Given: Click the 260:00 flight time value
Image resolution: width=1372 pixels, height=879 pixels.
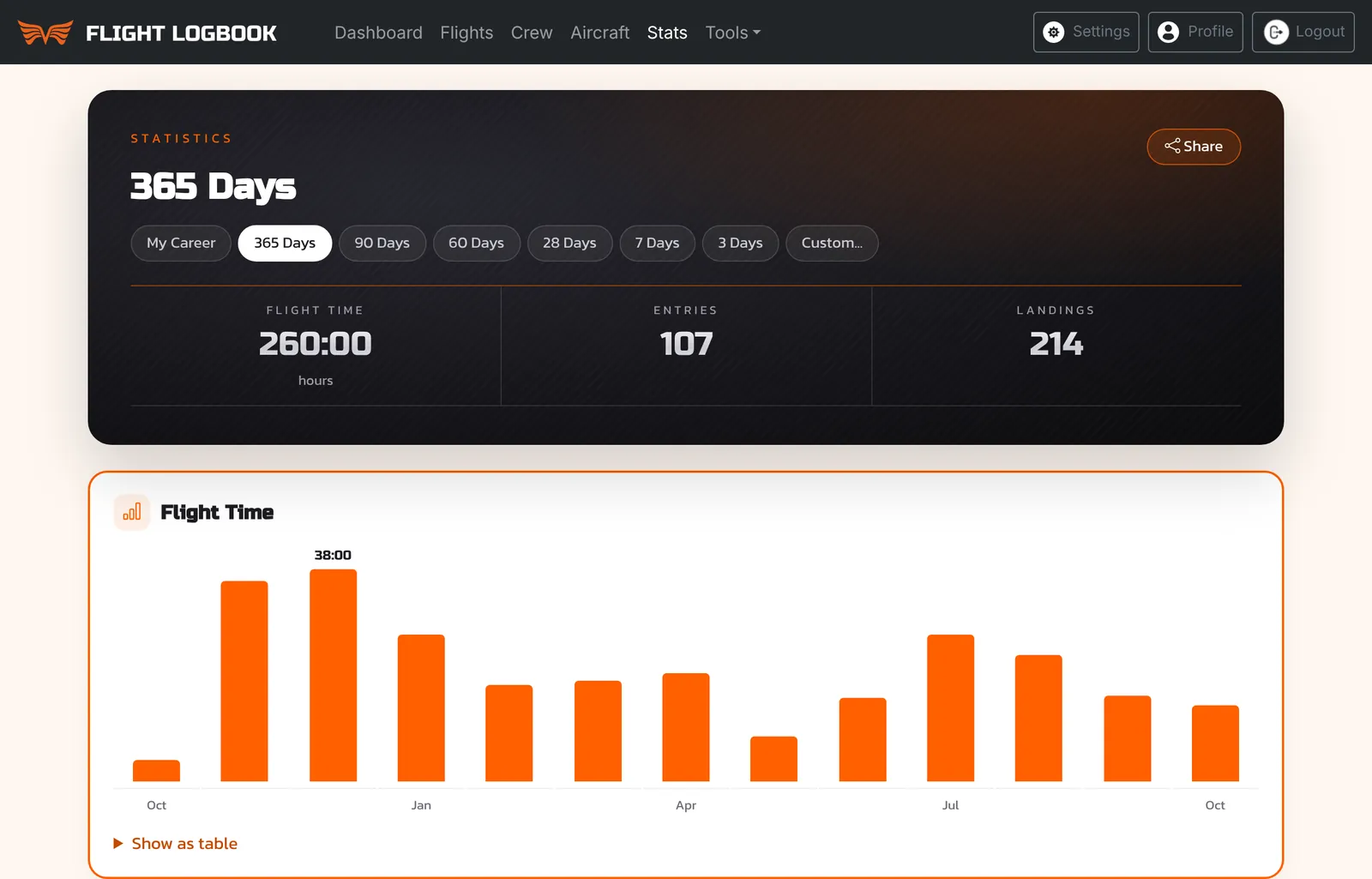Looking at the screenshot, I should 316,344.
